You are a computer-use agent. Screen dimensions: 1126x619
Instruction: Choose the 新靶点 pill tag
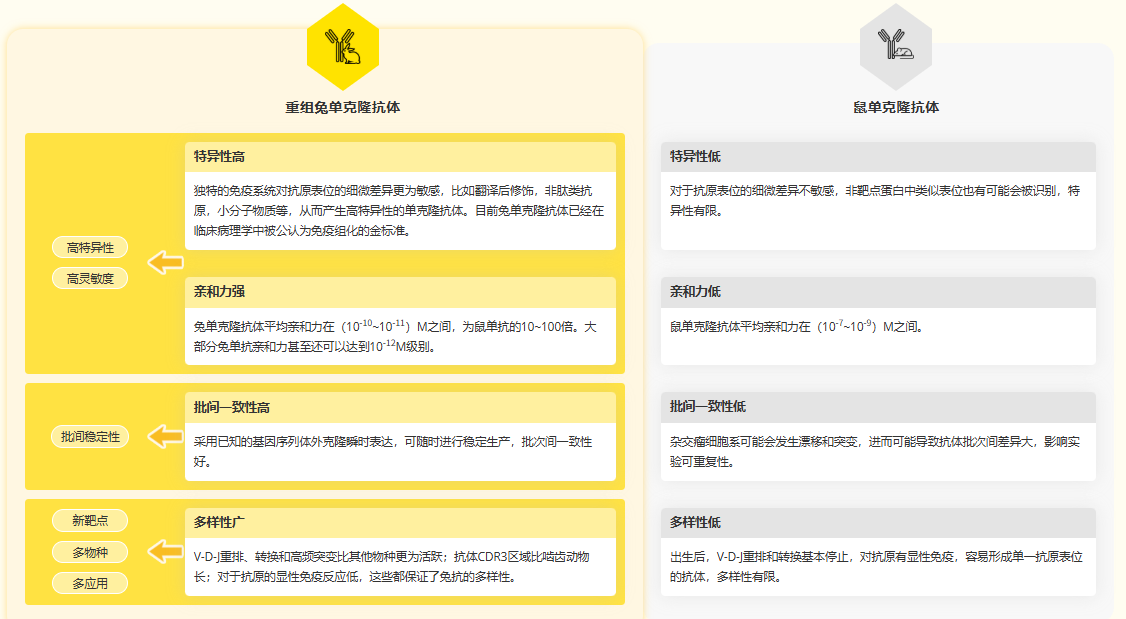pyautogui.click(x=90, y=520)
